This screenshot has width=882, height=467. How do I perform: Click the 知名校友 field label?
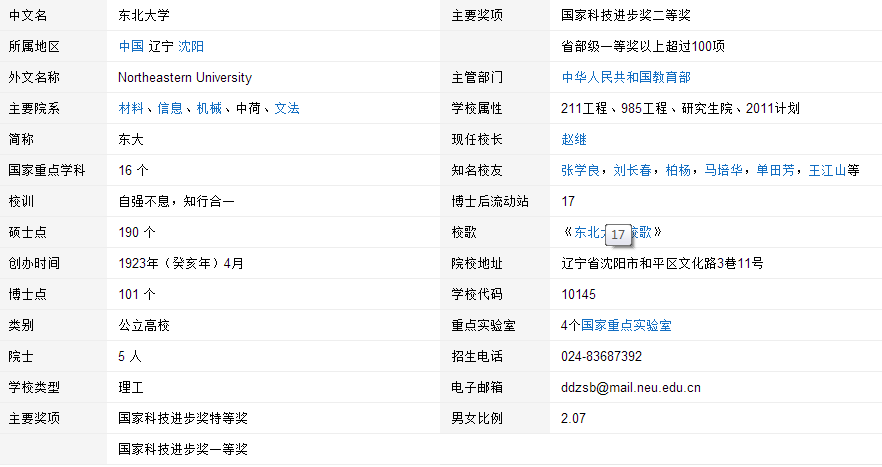tap(477, 170)
